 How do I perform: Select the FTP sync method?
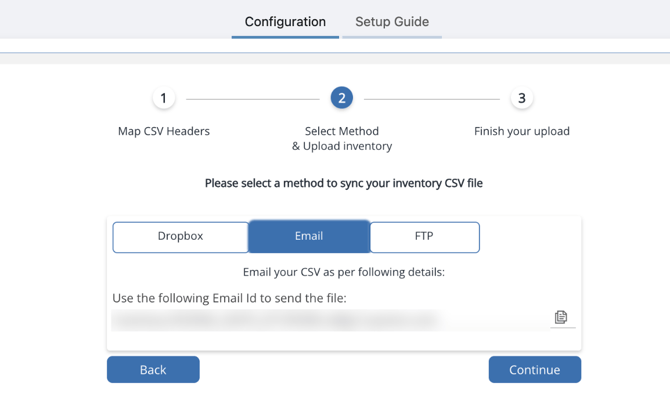(x=424, y=237)
